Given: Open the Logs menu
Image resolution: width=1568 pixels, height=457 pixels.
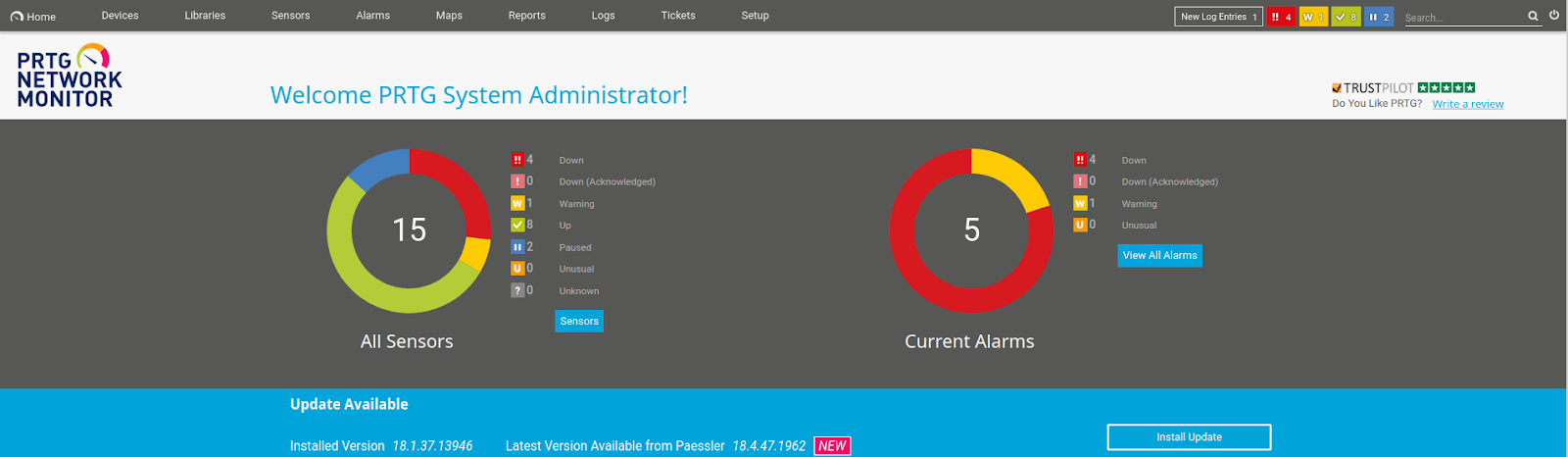Looking at the screenshot, I should click(x=603, y=16).
